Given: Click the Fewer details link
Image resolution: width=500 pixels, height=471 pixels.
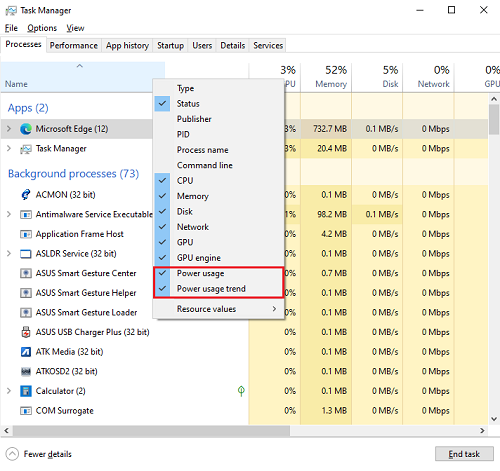Looking at the screenshot, I should click(48, 454).
